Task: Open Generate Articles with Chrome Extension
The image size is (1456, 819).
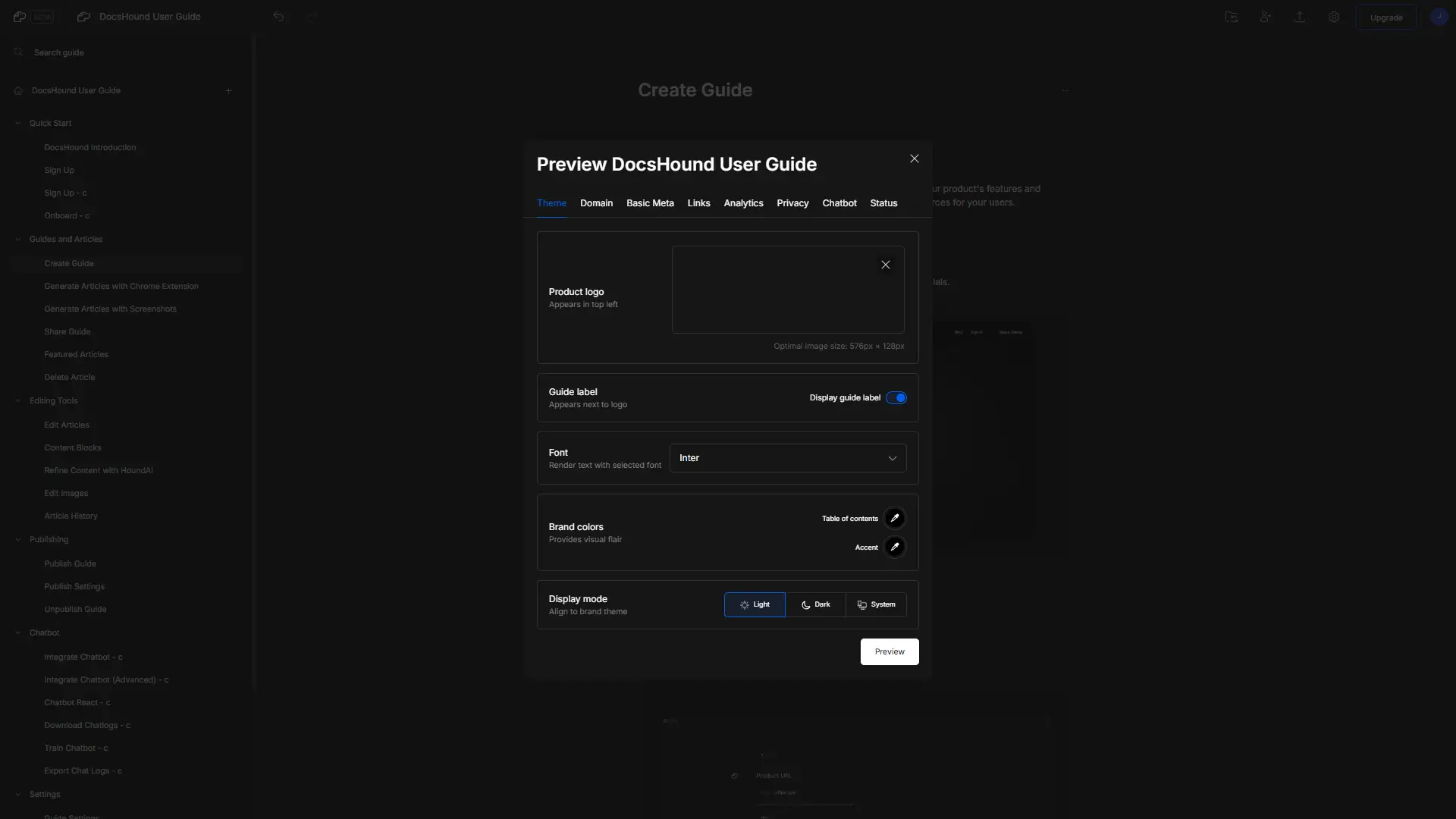Action: click(121, 287)
